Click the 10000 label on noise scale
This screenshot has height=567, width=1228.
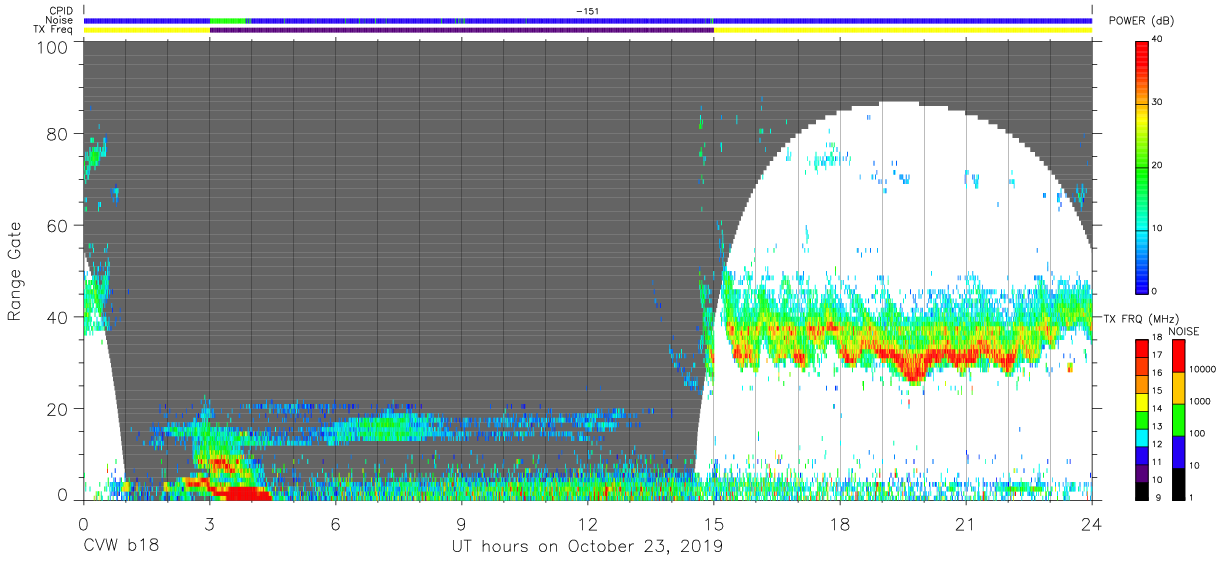coord(1204,369)
